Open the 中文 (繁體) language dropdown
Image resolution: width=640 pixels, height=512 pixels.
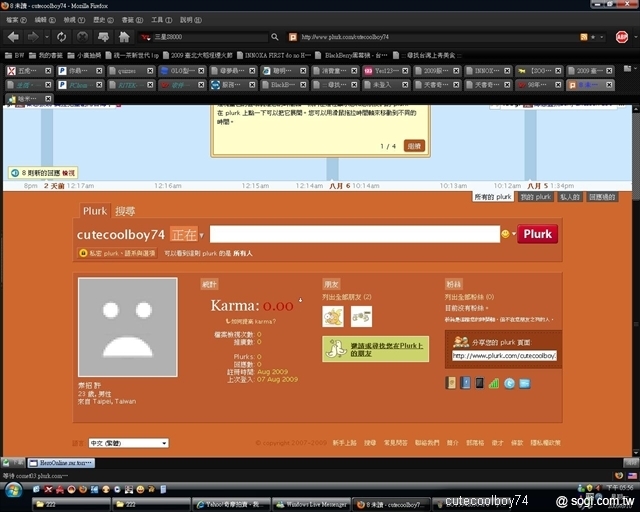click(128, 442)
